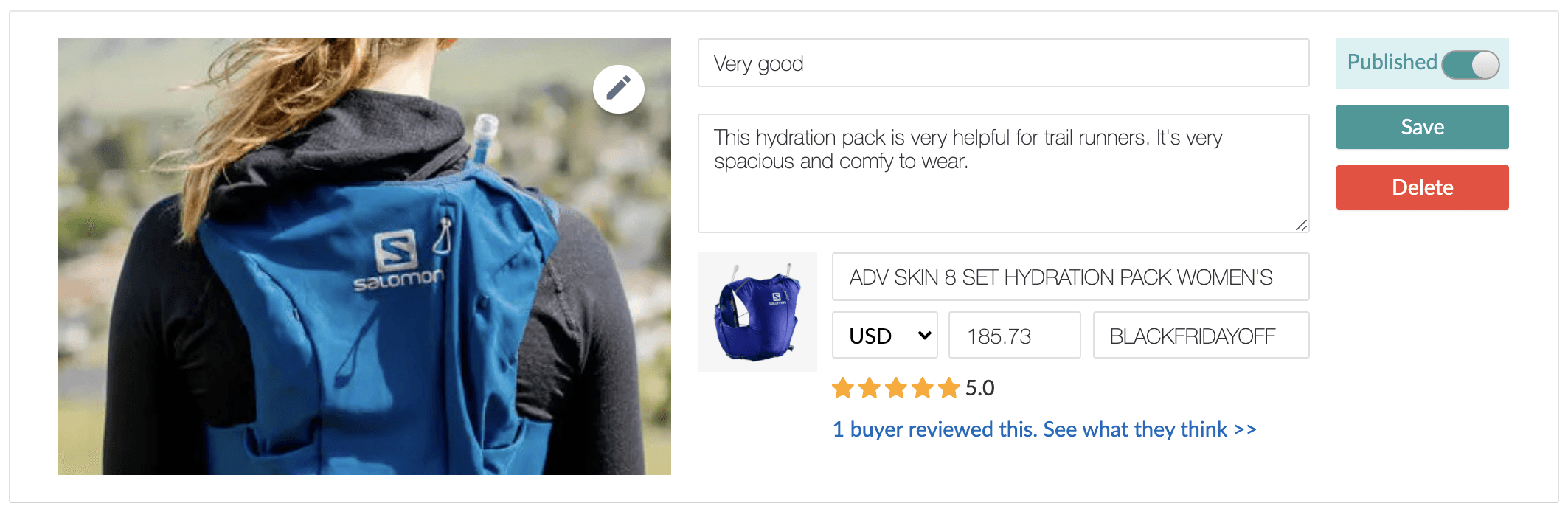Toggle the Published switch
Screen dimensions: 1568x509
coord(1471,64)
